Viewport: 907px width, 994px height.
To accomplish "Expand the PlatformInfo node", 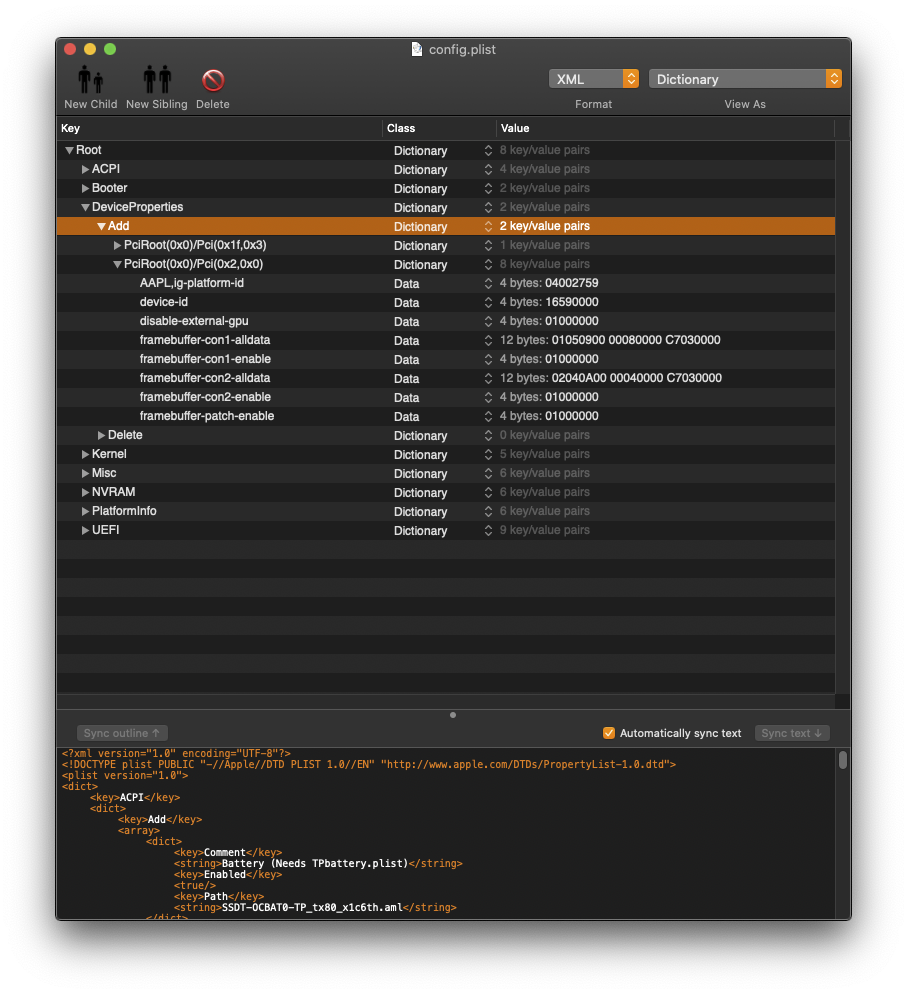I will point(85,512).
